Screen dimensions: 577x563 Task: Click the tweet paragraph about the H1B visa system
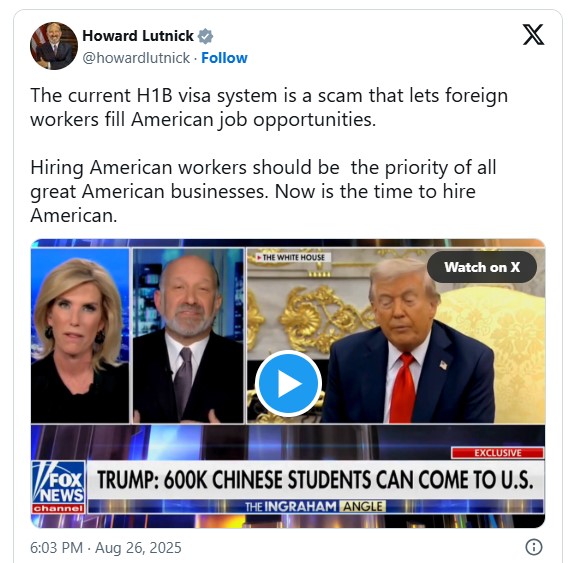[269, 107]
